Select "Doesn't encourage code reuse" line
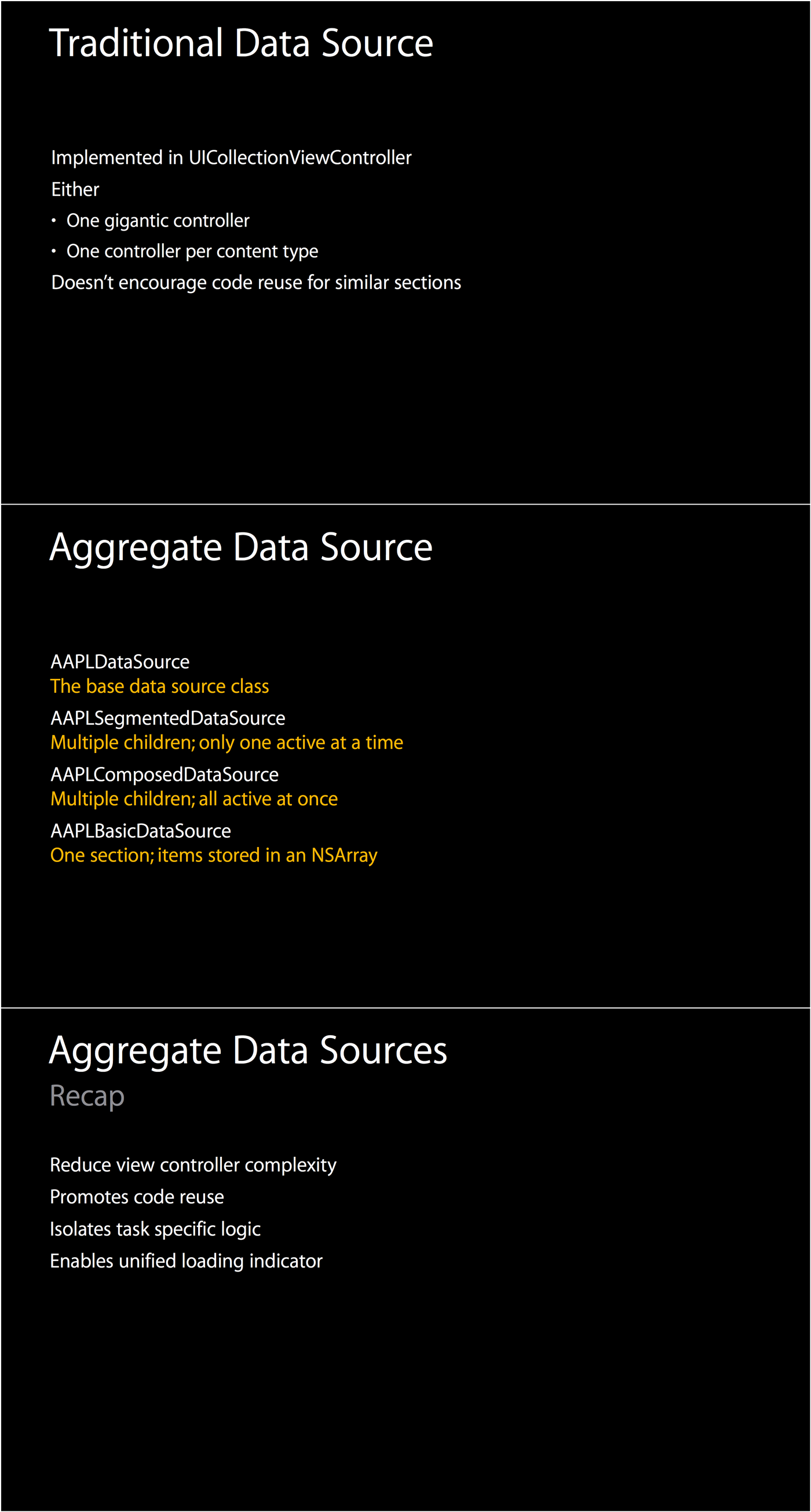Viewport: 811px width, 1512px height. pyautogui.click(x=256, y=283)
